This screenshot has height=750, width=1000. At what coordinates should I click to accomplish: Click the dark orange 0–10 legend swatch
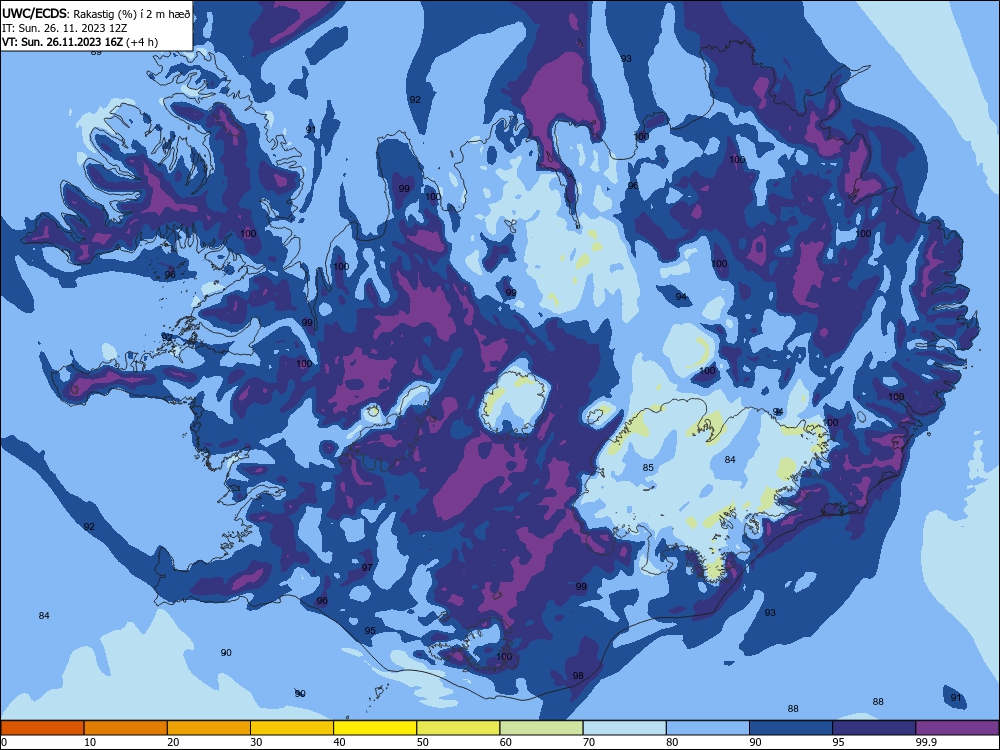click(x=42, y=728)
